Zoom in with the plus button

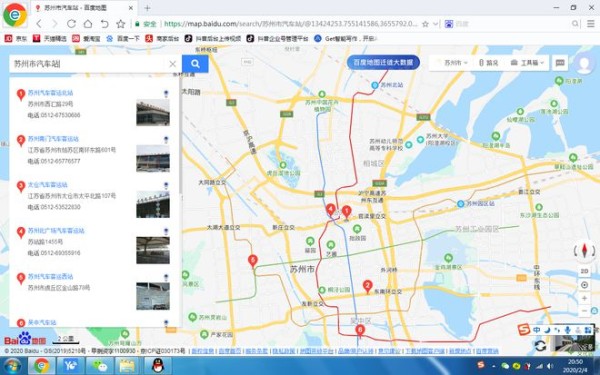tap(584, 298)
